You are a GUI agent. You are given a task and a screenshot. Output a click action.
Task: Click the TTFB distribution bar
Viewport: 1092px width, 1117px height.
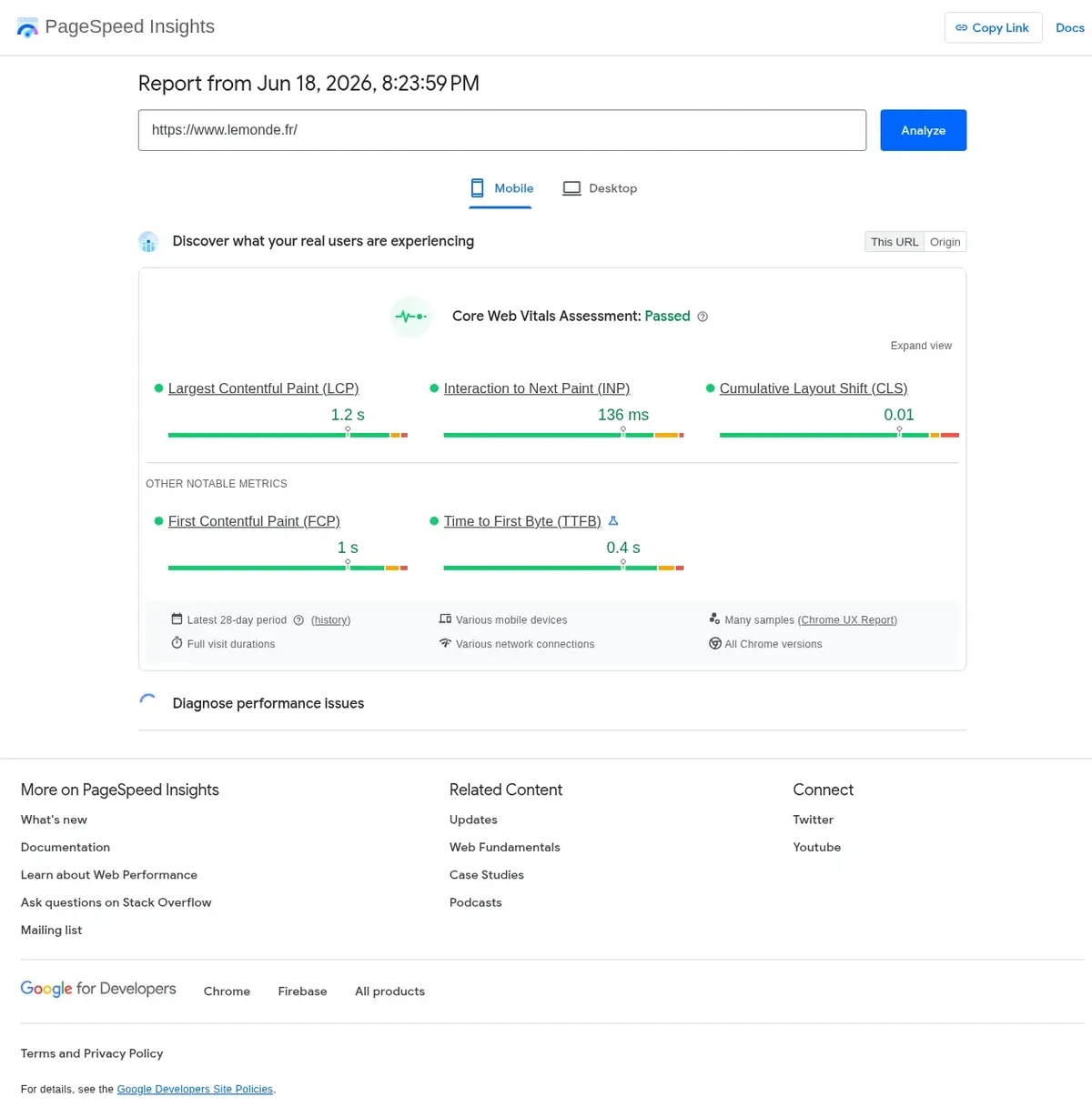pos(563,568)
